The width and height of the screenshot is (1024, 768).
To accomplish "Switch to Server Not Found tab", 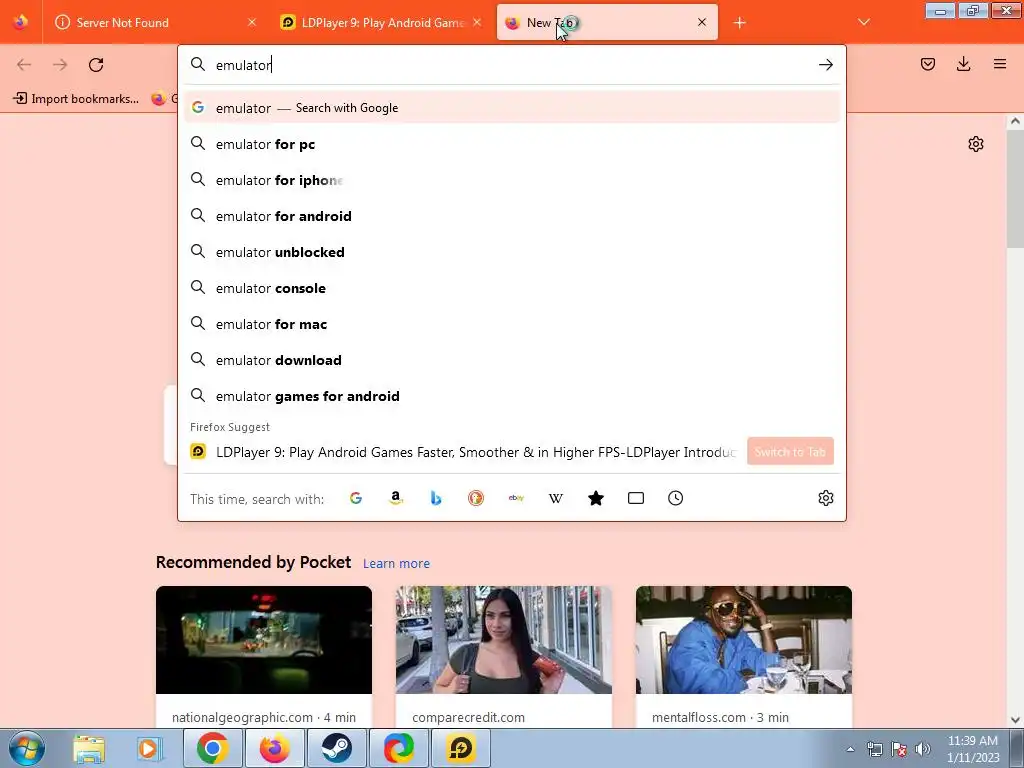I will point(155,22).
